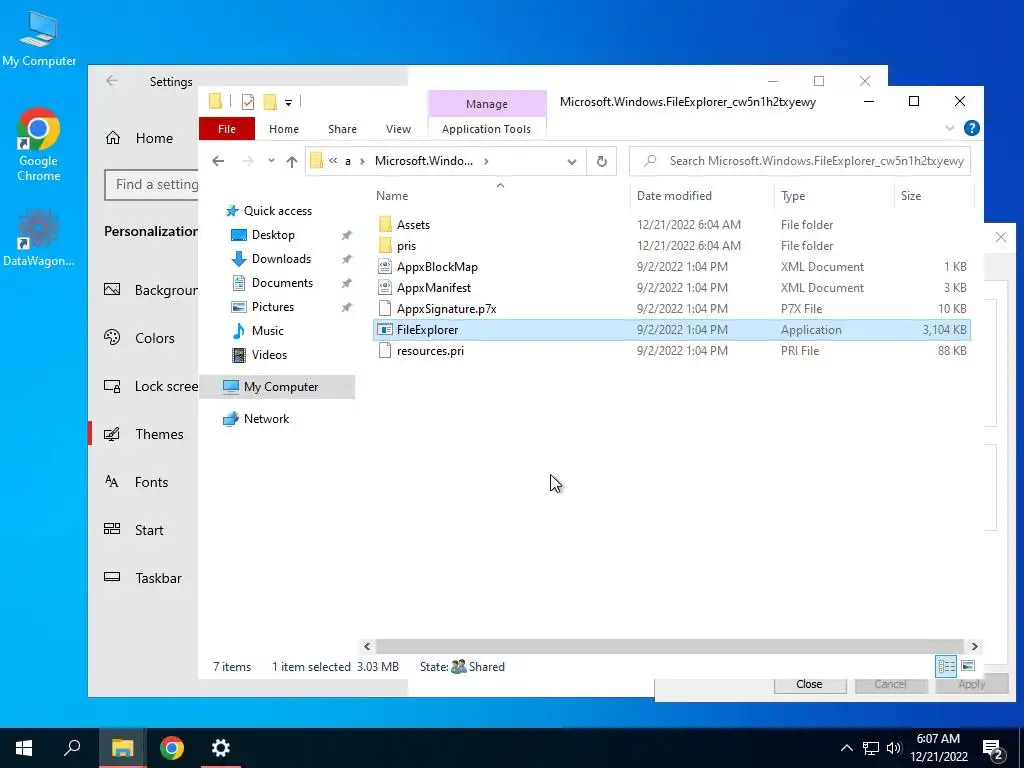The image size is (1024, 768).
Task: Select the AppxManifest XML file
Action: [x=434, y=287]
